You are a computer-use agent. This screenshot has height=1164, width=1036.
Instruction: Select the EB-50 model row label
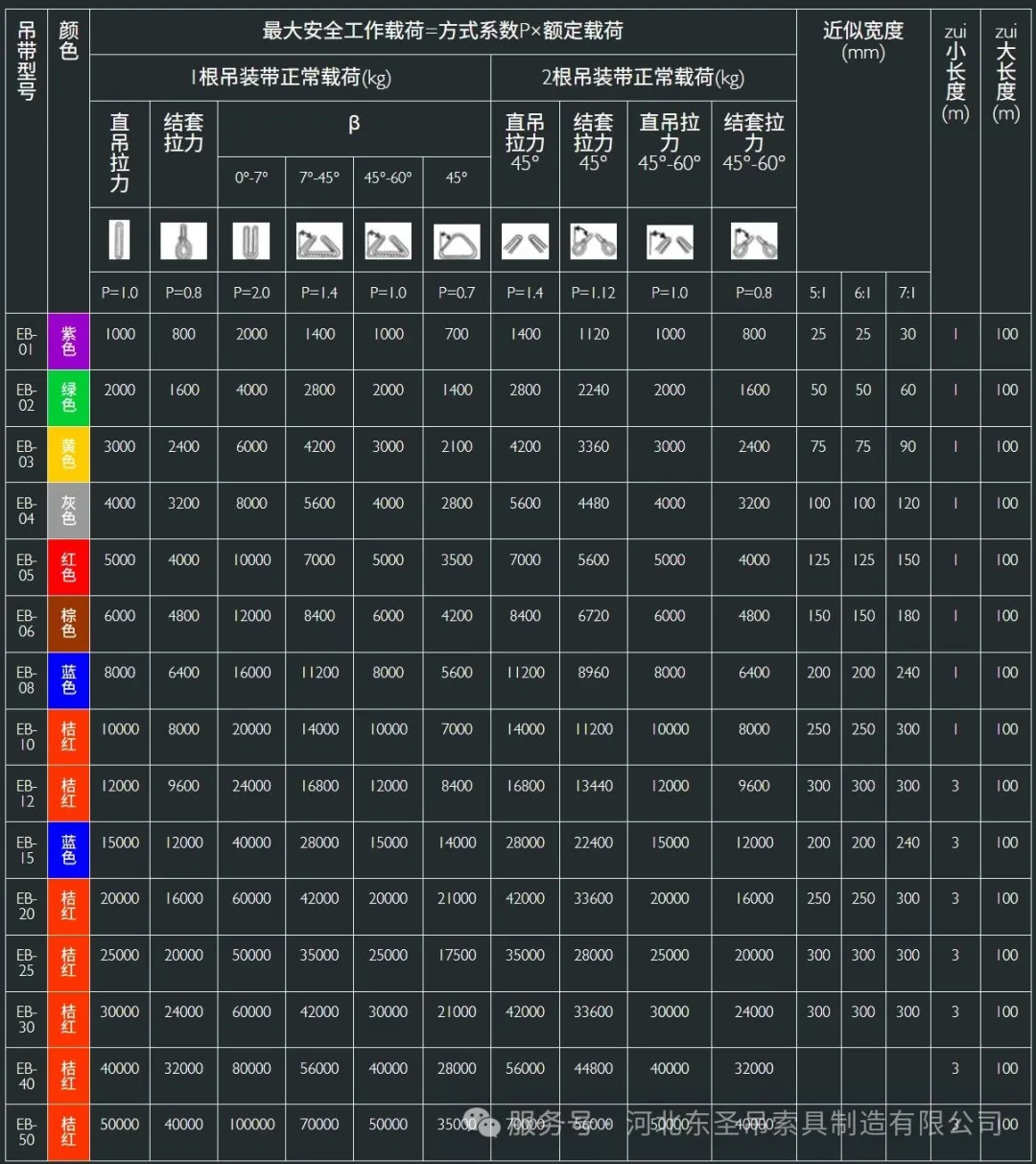pyautogui.click(x=26, y=1131)
